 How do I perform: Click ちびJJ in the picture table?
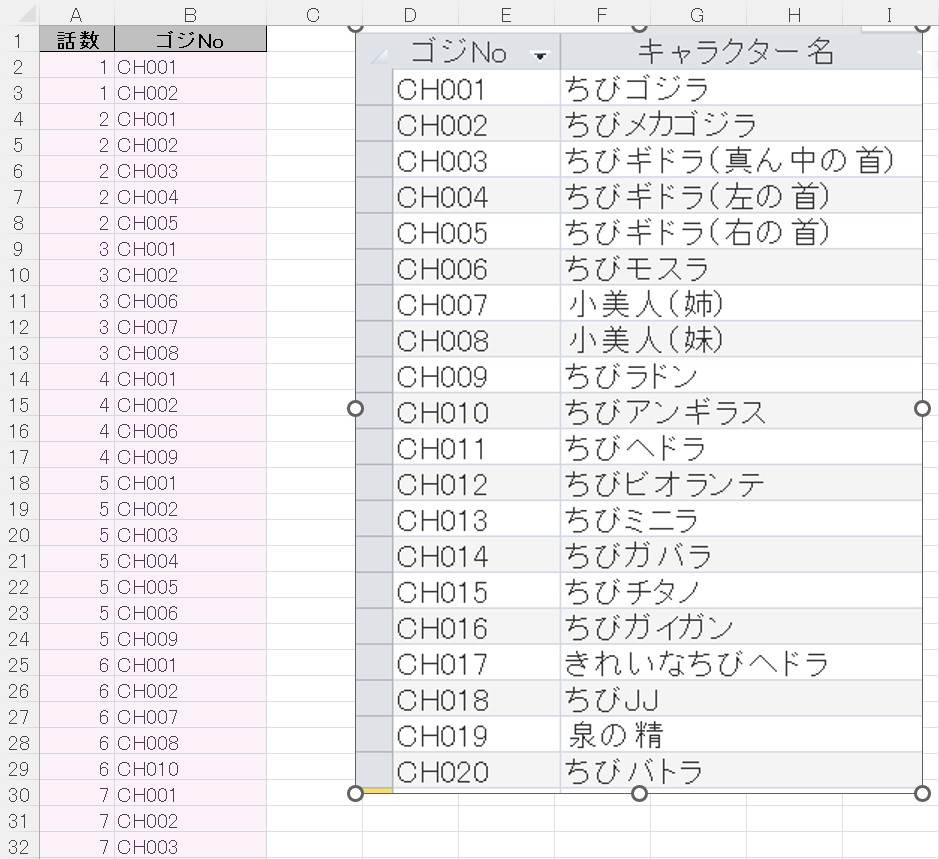[611, 700]
